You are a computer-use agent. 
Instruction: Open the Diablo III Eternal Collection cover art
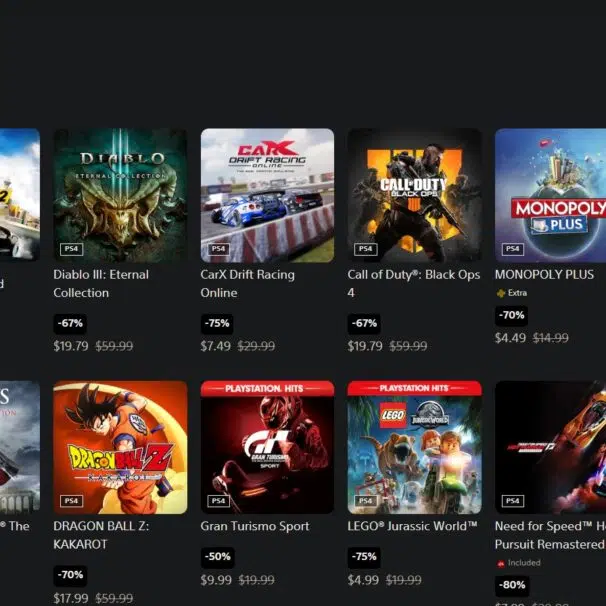[120, 196]
